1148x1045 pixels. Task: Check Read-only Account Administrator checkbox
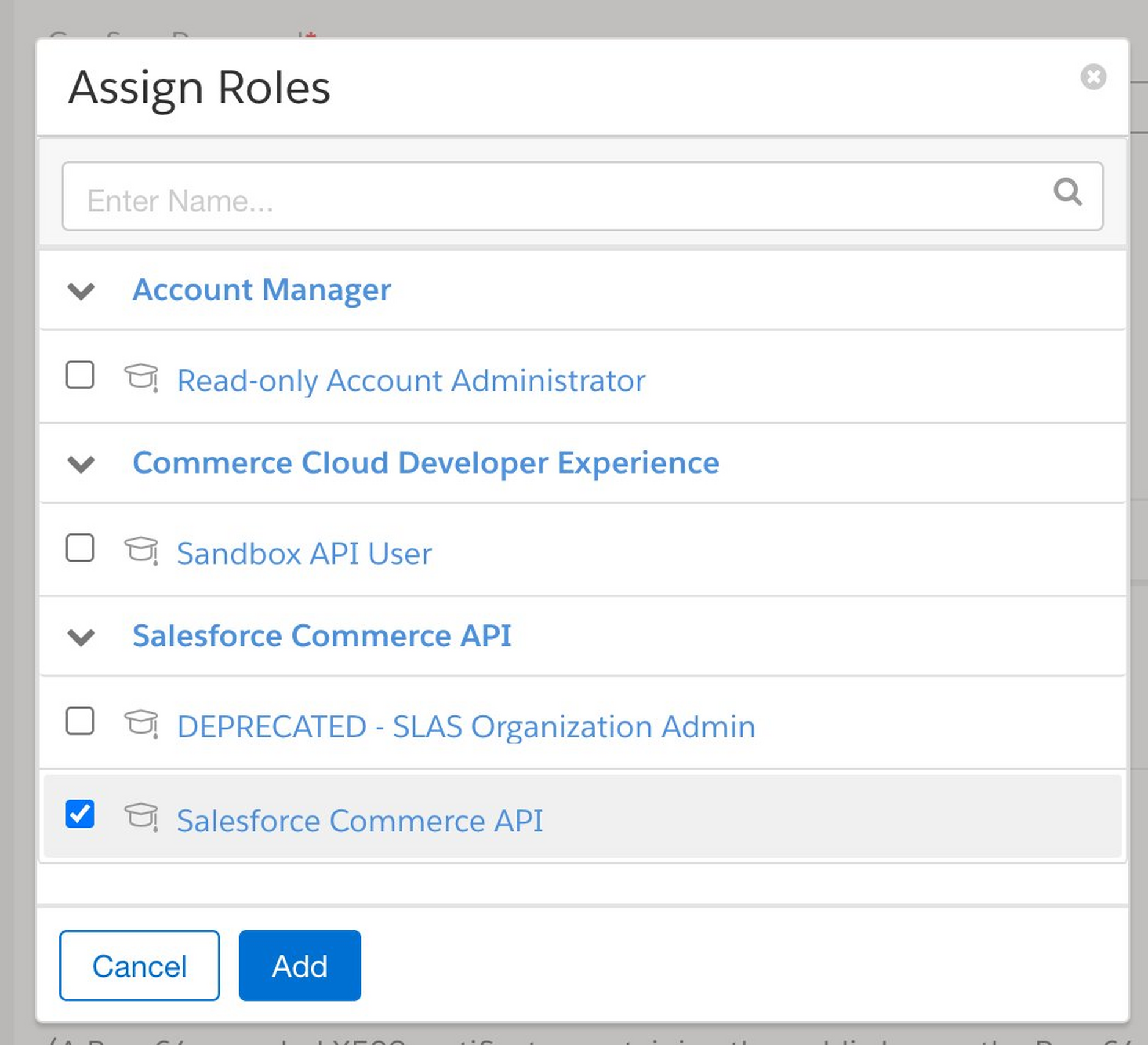pos(80,374)
